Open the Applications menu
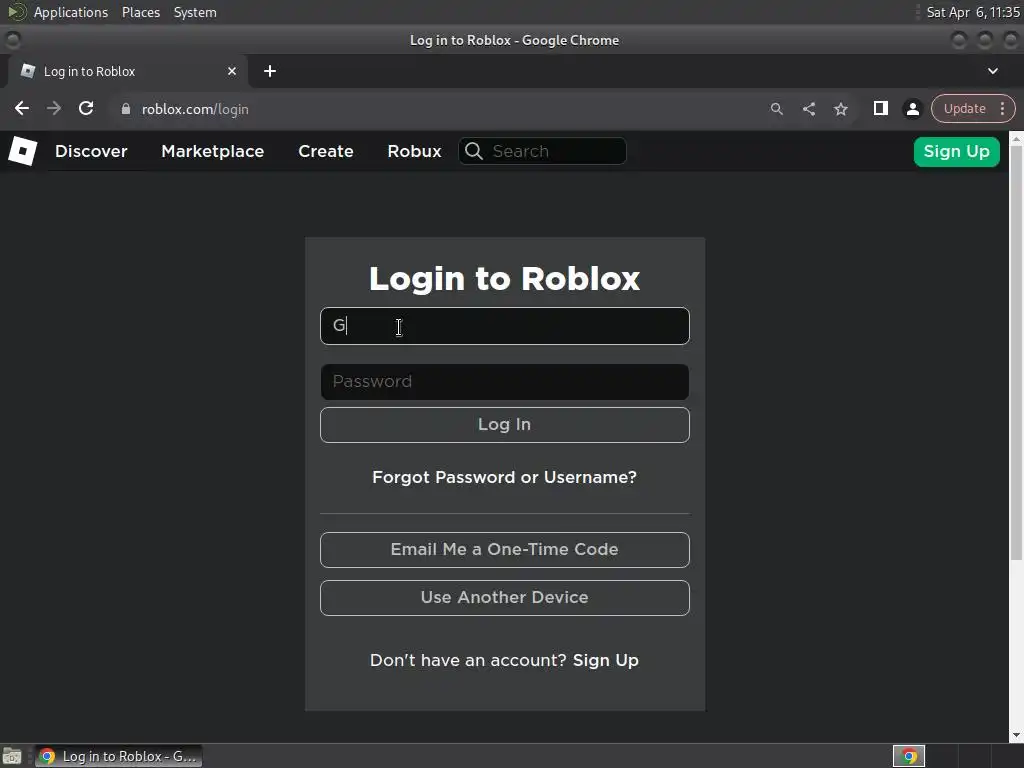 coord(71,12)
